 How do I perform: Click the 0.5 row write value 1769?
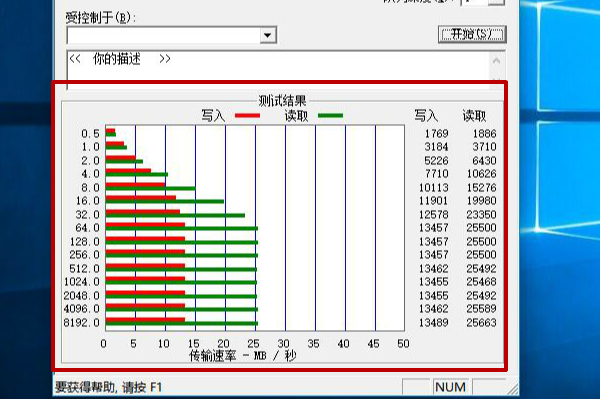click(437, 134)
